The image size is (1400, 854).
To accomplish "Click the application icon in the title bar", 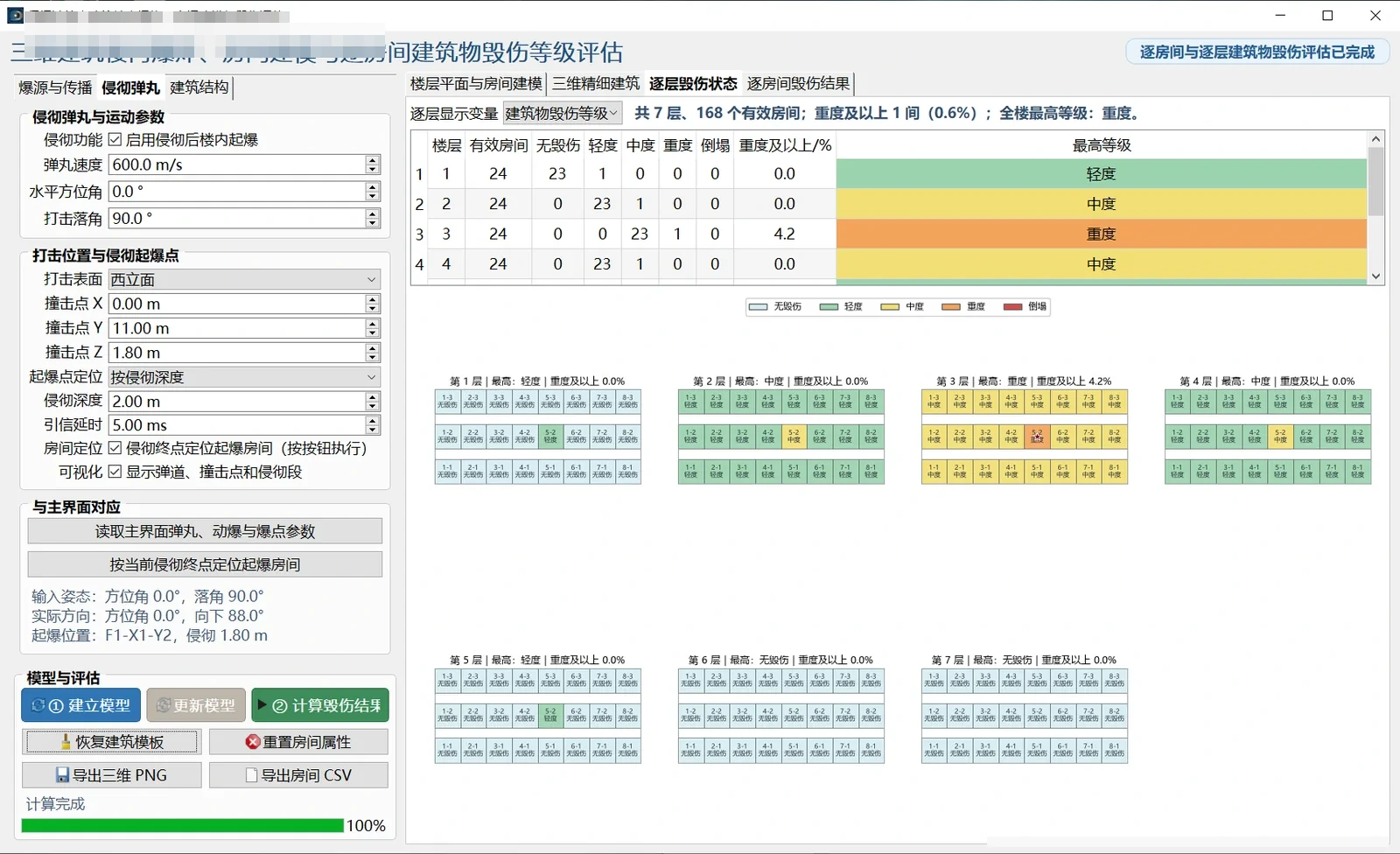I will (x=15, y=16).
